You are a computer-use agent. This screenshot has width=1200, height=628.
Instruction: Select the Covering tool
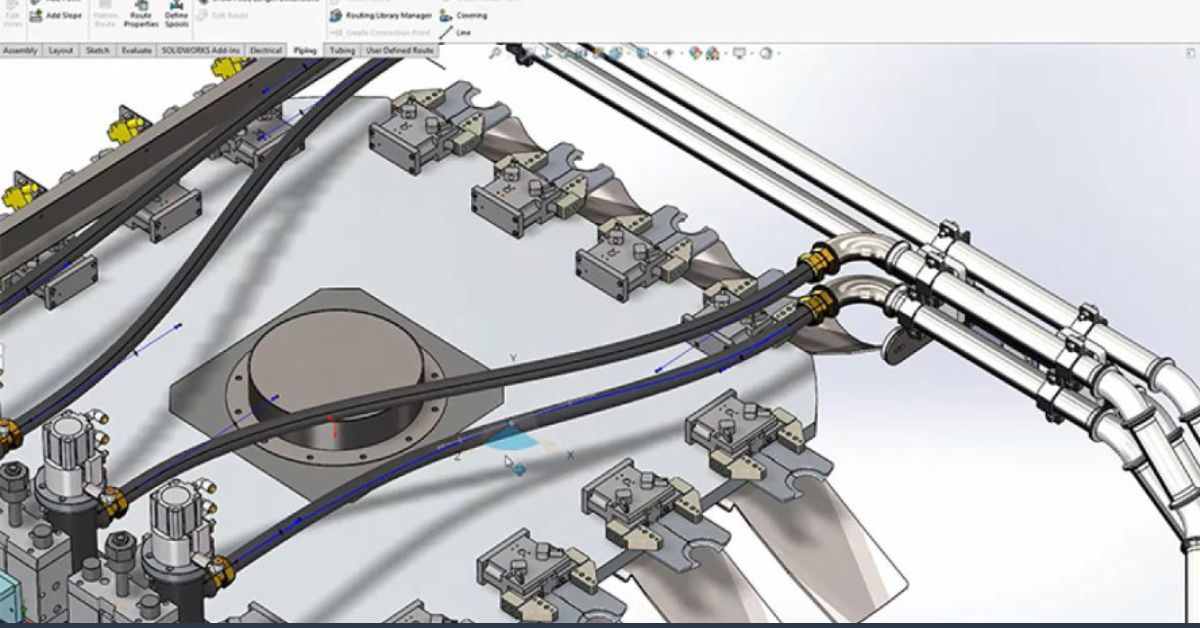[x=465, y=16]
